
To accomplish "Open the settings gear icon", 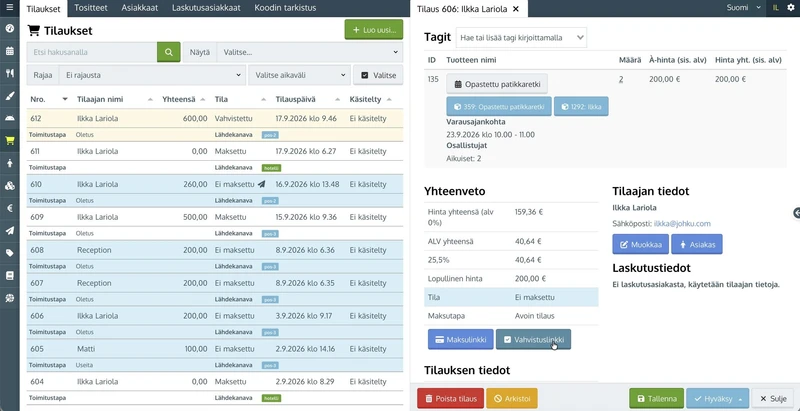I will pyautogui.click(x=791, y=8).
